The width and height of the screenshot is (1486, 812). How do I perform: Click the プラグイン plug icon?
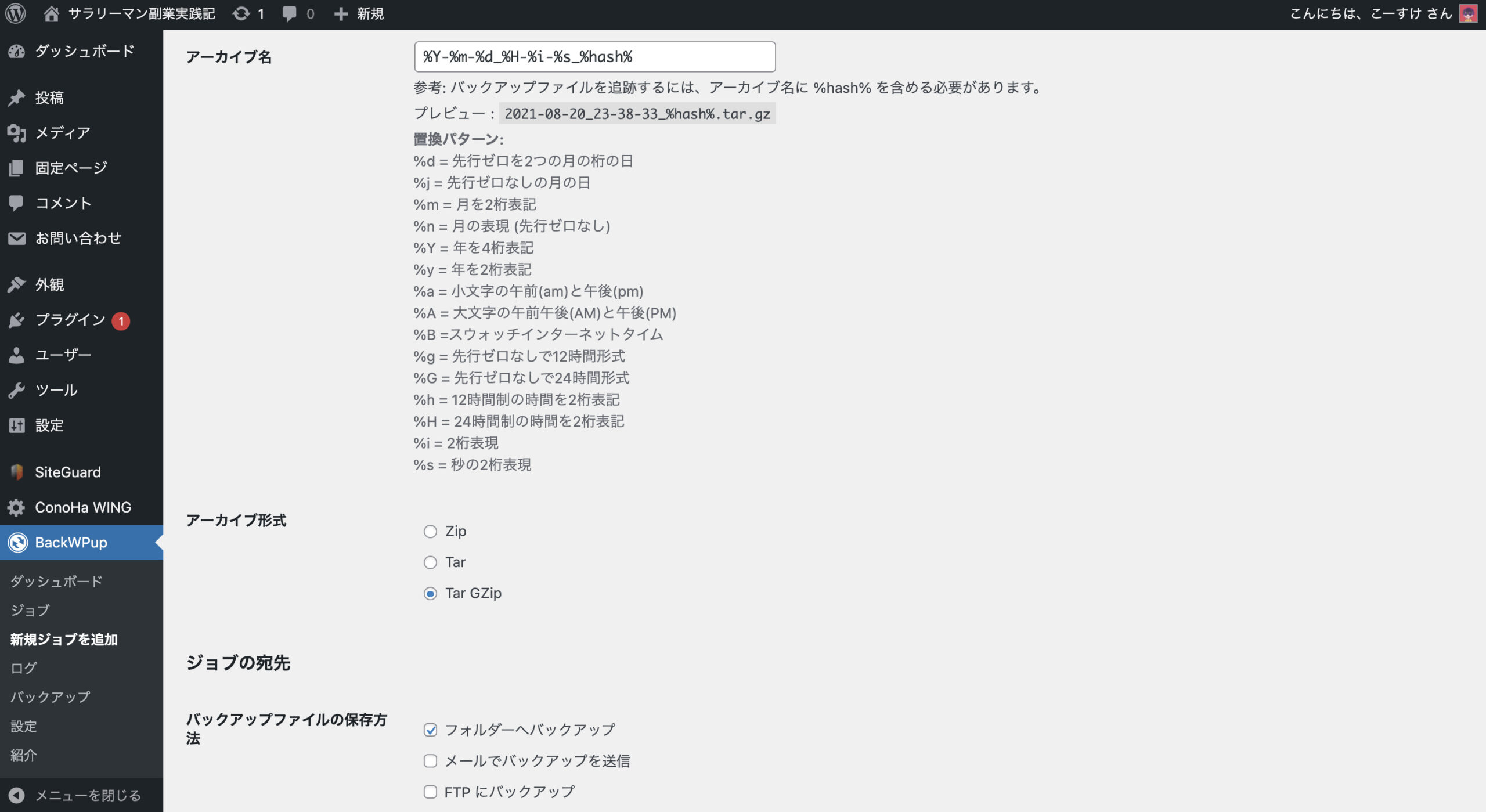(17, 320)
